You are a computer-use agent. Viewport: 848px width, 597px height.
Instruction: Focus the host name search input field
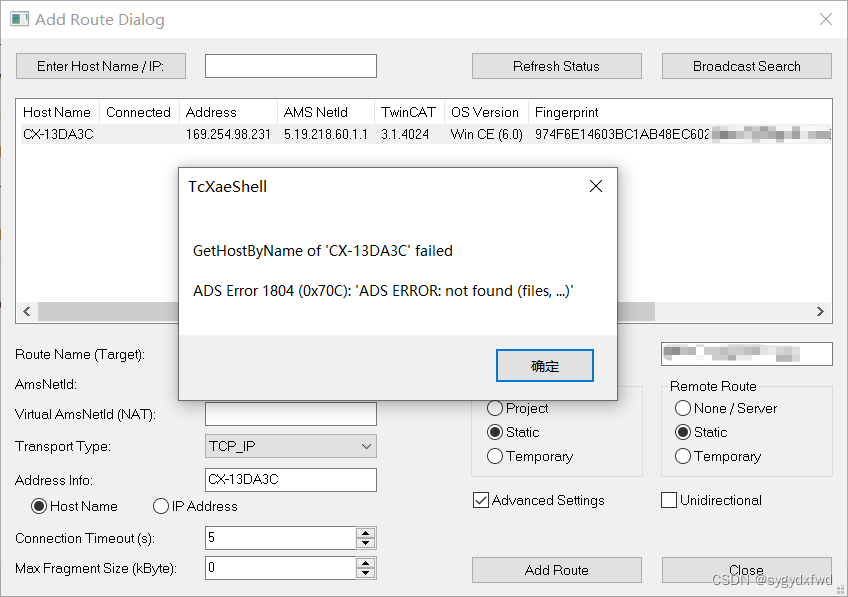click(x=290, y=66)
